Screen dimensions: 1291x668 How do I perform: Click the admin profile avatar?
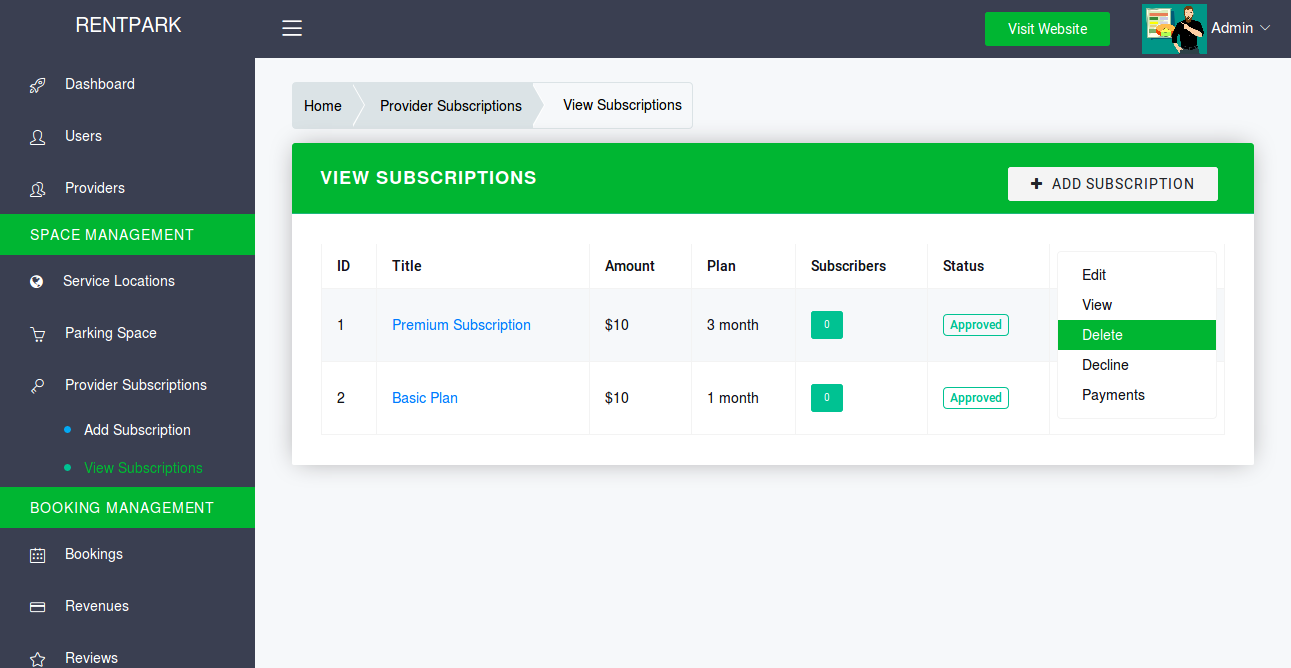coord(1174,29)
